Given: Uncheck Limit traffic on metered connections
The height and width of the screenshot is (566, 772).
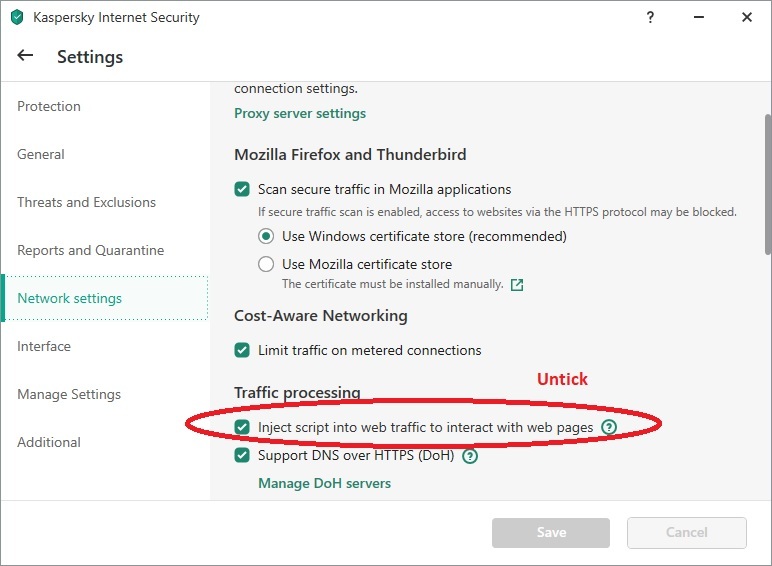Looking at the screenshot, I should pos(242,350).
